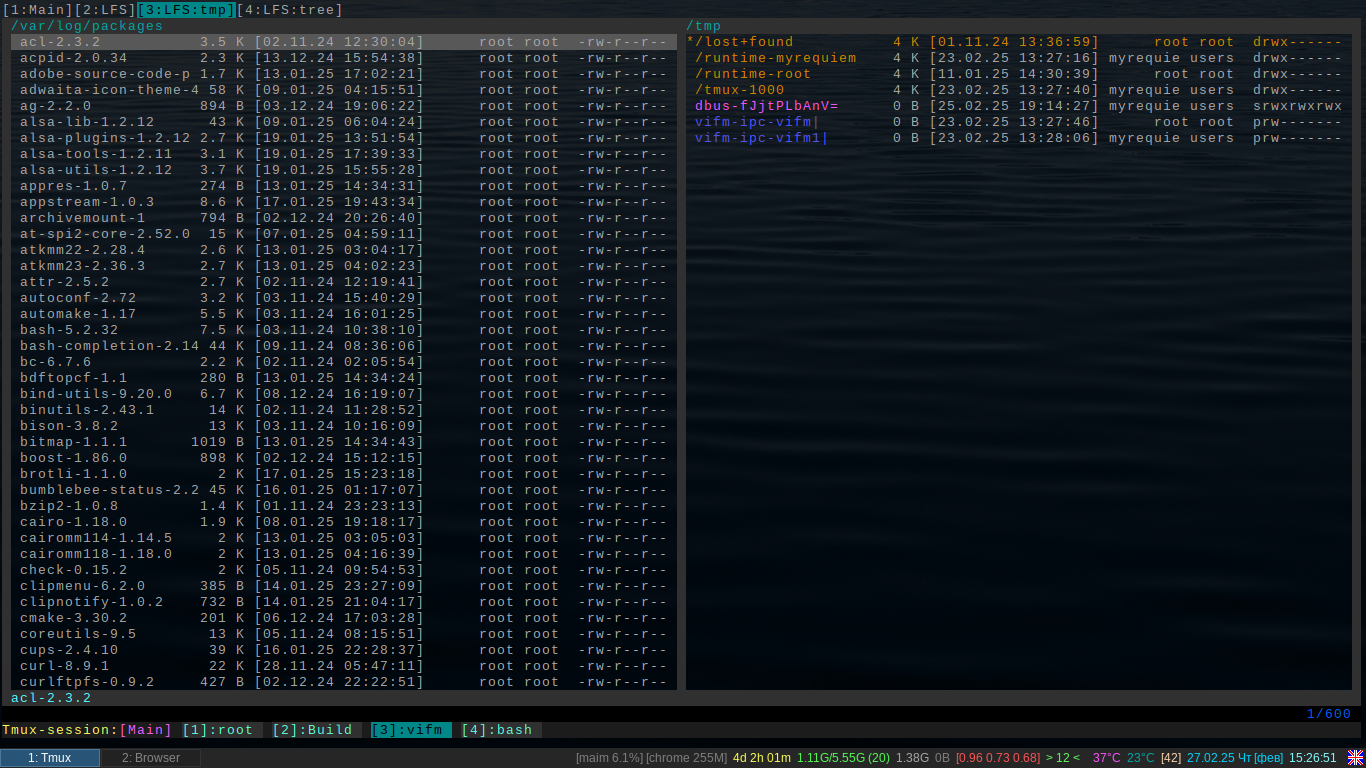Select alsa-lib-1.2.12 in the list

click(x=344, y=122)
